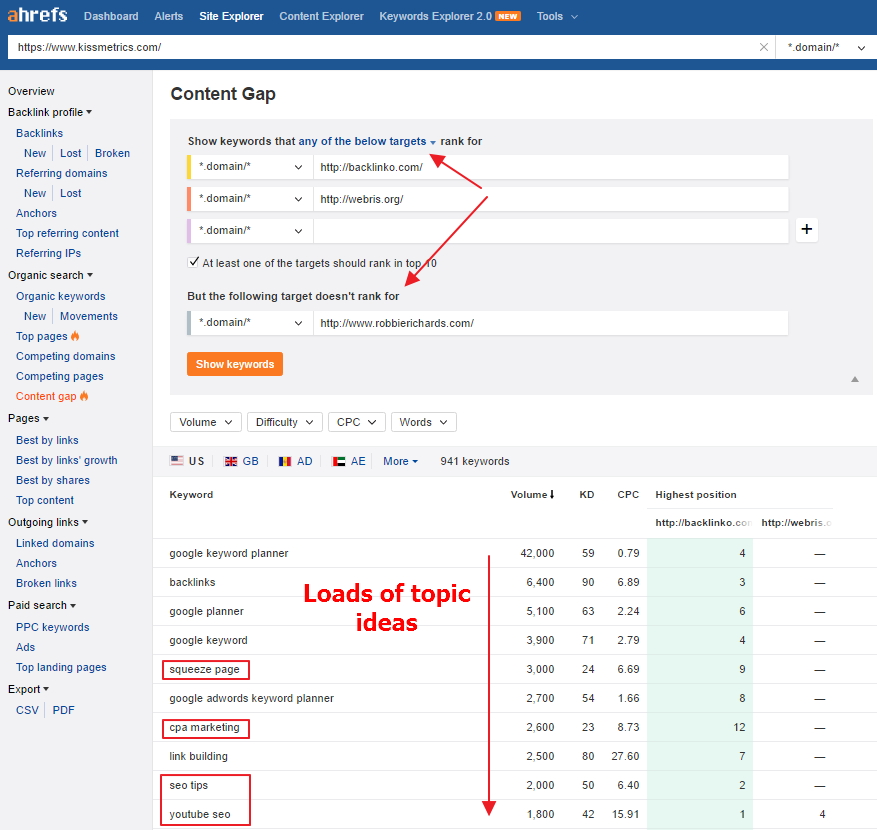Open the "More" countries dropdown
The image size is (877, 830).
point(399,461)
